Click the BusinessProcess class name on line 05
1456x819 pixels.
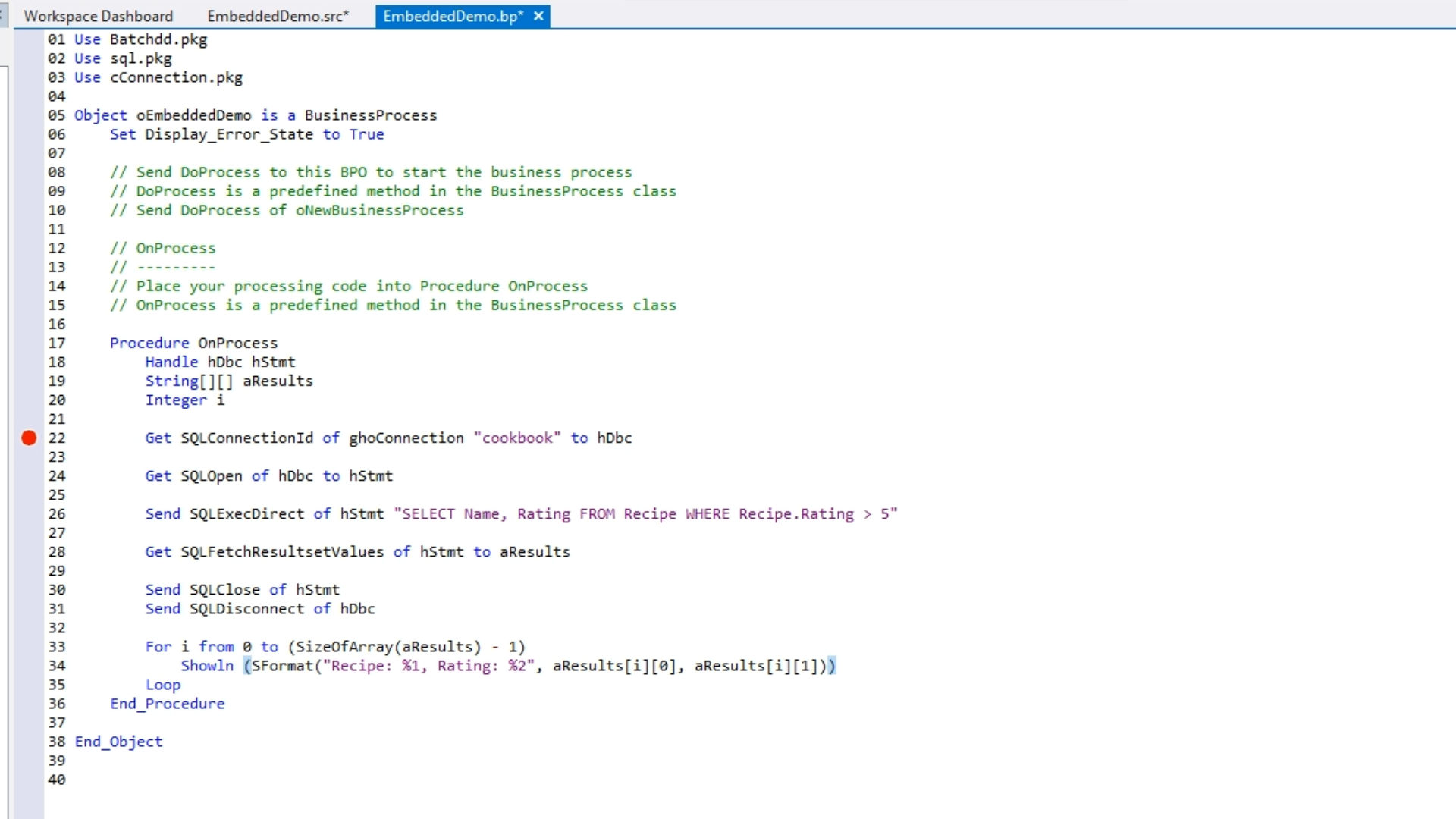[371, 115]
